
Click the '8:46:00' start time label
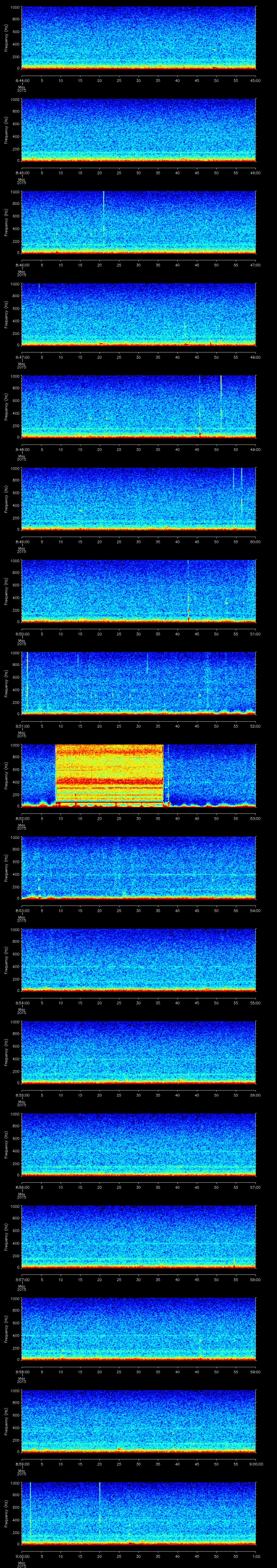point(22,265)
